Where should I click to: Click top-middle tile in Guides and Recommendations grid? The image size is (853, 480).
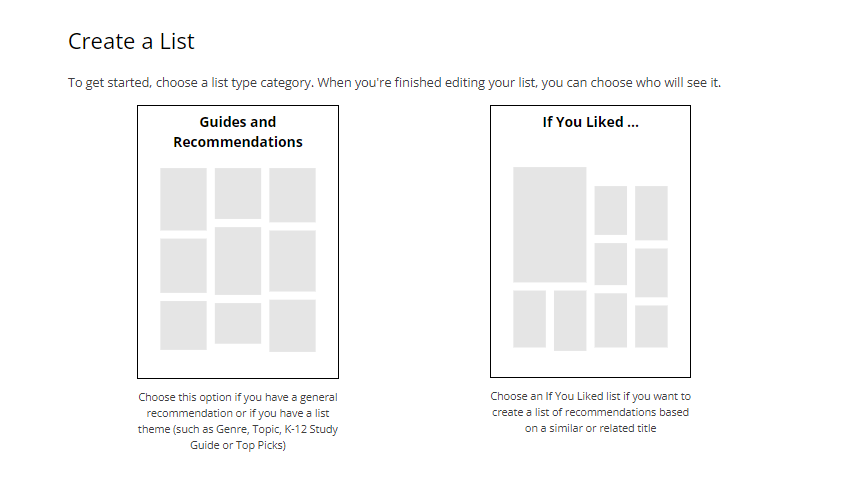pyautogui.click(x=238, y=193)
